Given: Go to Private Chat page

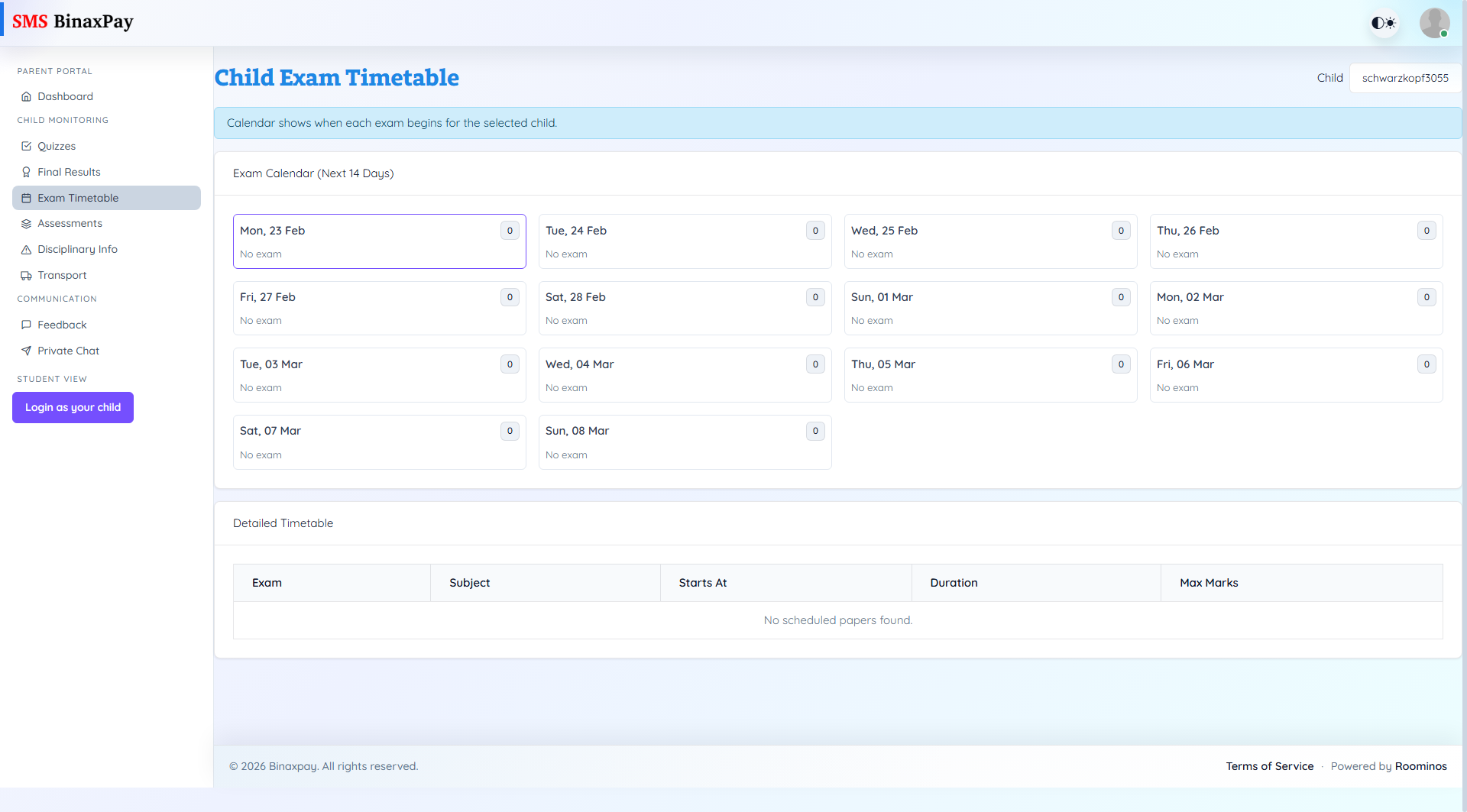Looking at the screenshot, I should pyautogui.click(x=68, y=351).
